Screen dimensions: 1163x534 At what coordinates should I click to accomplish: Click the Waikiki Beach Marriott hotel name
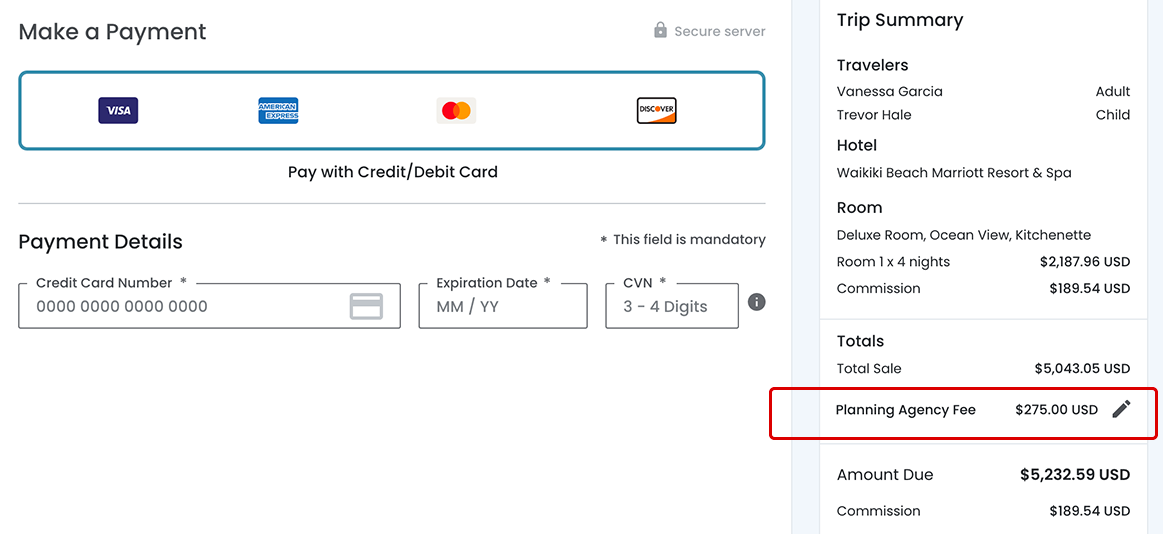click(953, 173)
